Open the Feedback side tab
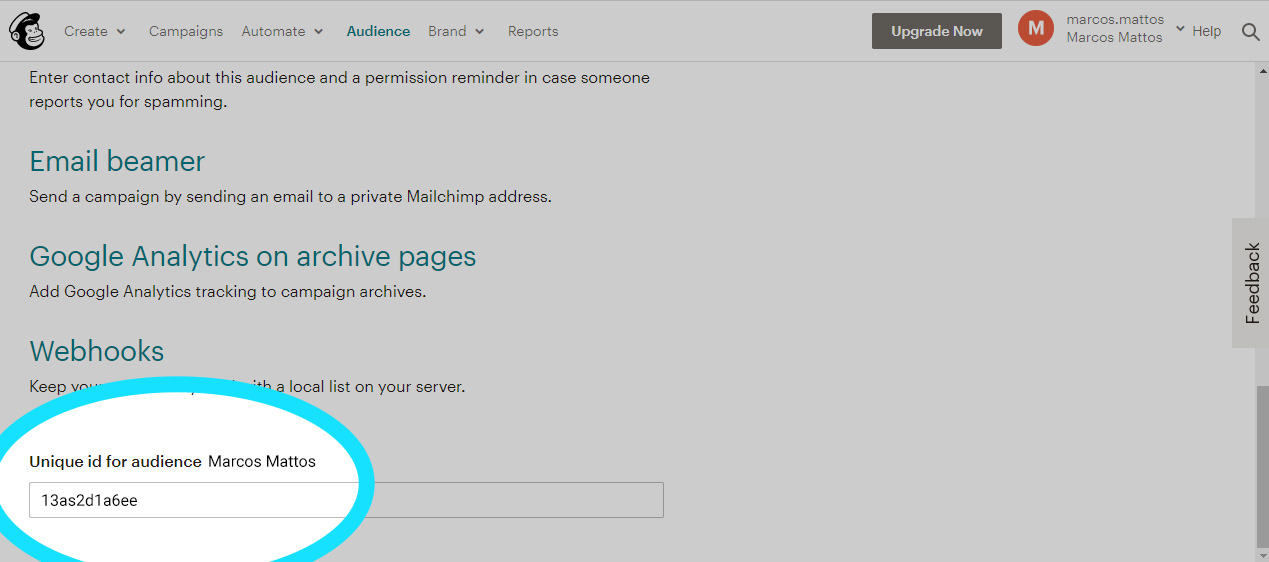The height and width of the screenshot is (562, 1269). tap(1251, 283)
